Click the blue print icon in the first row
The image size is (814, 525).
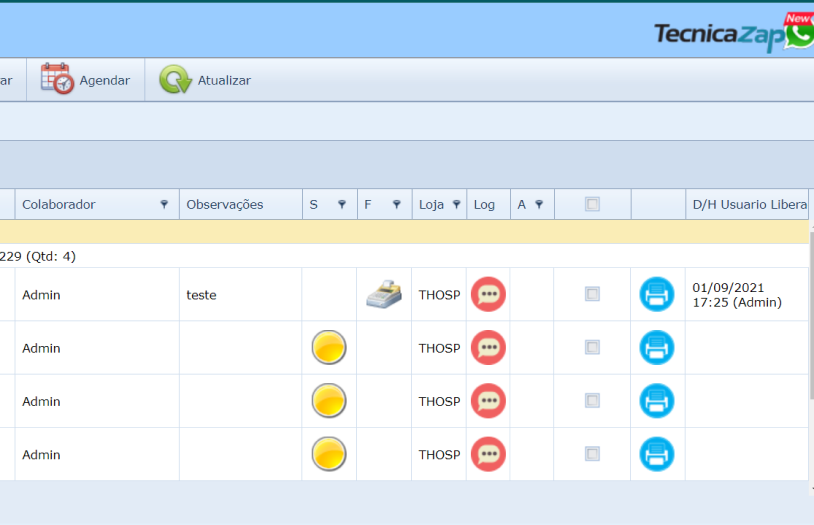(657, 294)
